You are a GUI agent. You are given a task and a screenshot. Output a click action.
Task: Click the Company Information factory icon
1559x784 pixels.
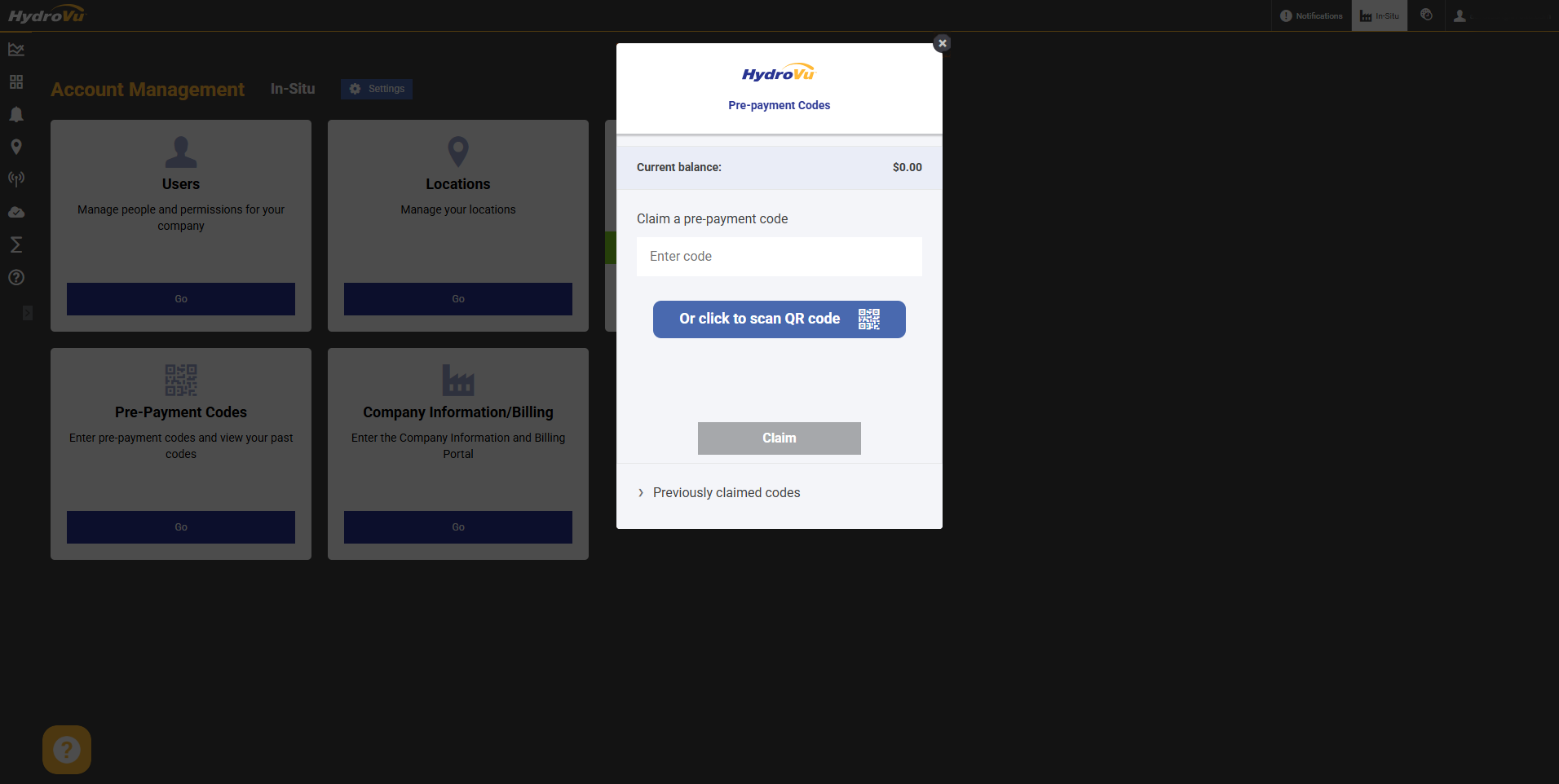tap(458, 380)
